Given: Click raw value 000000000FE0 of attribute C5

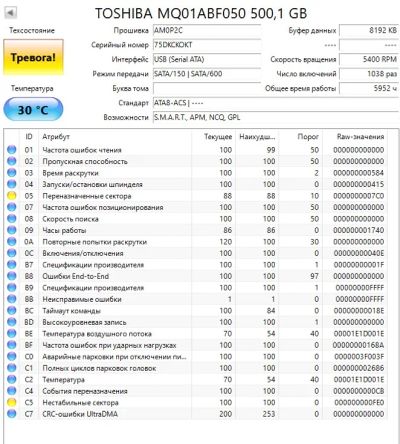Looking at the screenshot, I should point(359,403).
